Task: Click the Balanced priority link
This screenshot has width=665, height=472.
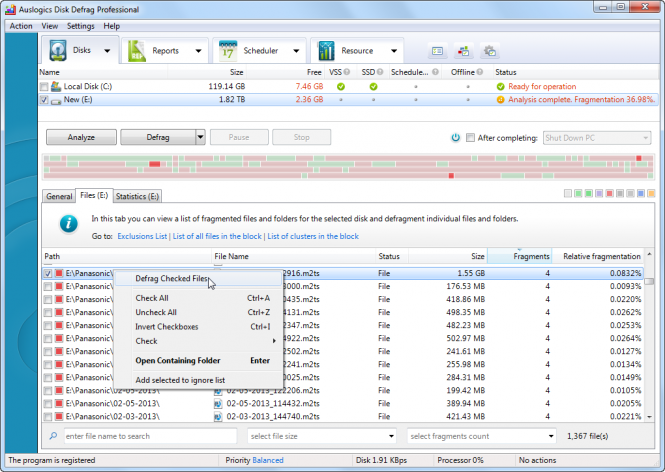Action: click(x=268, y=460)
